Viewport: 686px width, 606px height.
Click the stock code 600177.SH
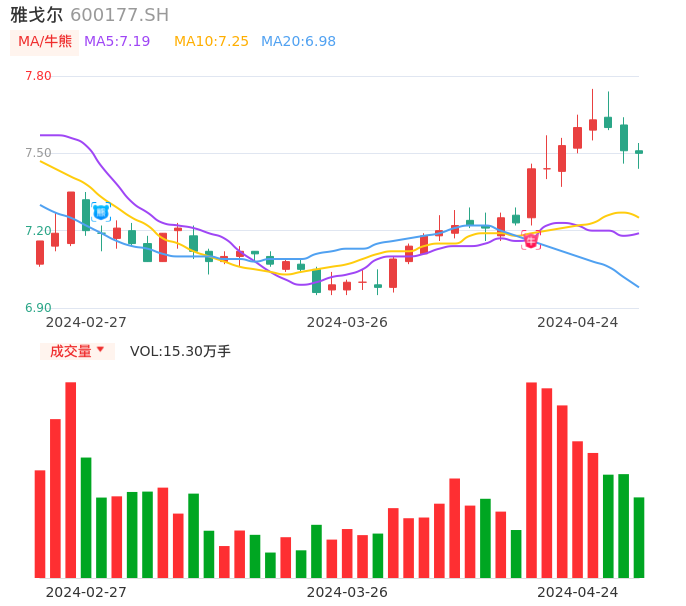(x=119, y=15)
